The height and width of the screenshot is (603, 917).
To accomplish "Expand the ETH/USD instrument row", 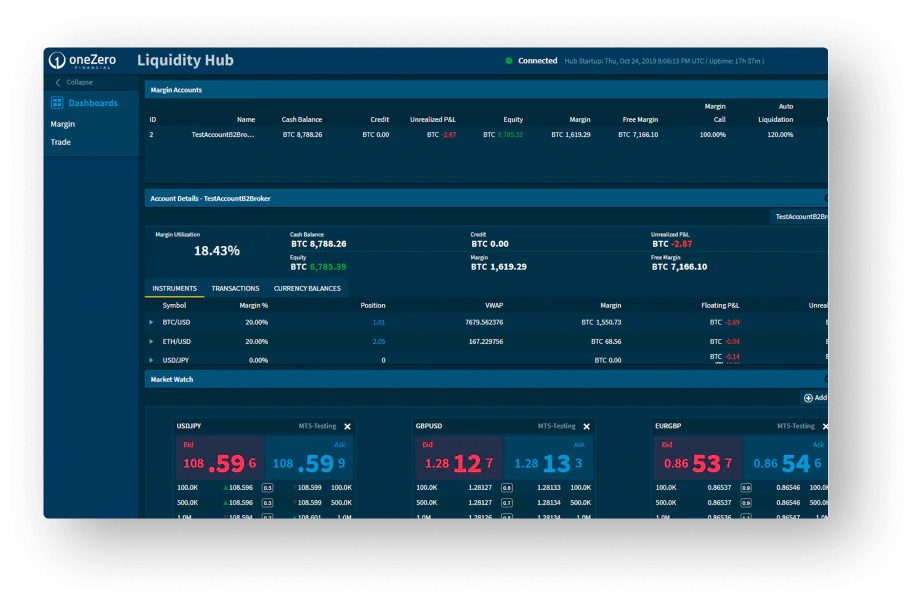I will pyautogui.click(x=151, y=342).
